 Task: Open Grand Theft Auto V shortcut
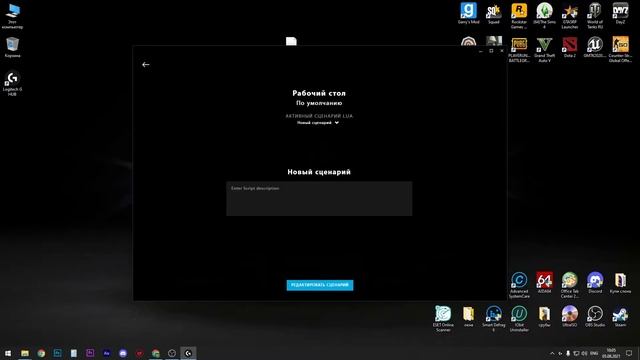tap(544, 49)
